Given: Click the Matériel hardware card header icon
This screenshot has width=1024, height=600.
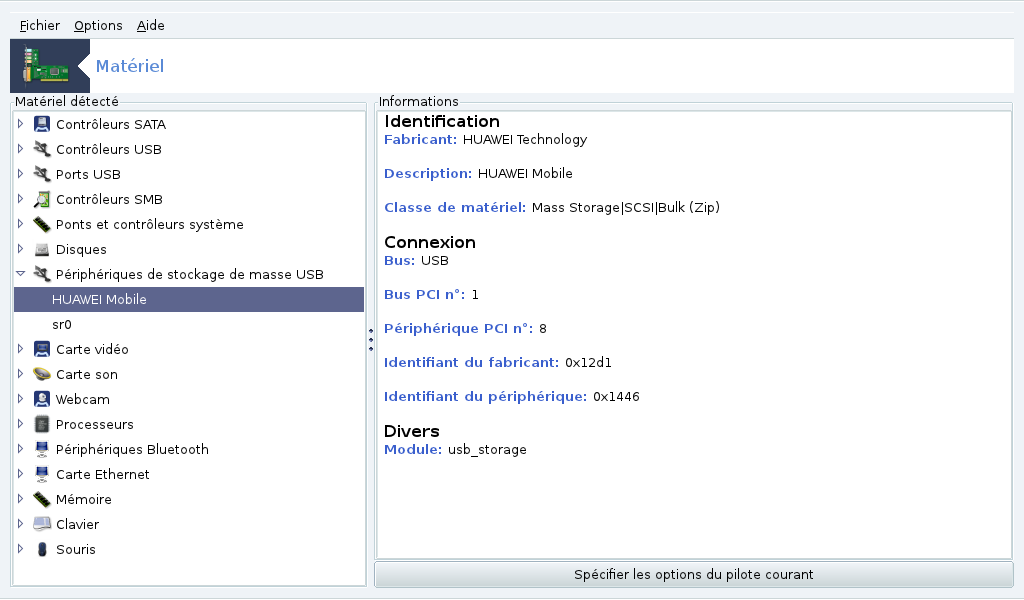Looking at the screenshot, I should tap(50, 66).
